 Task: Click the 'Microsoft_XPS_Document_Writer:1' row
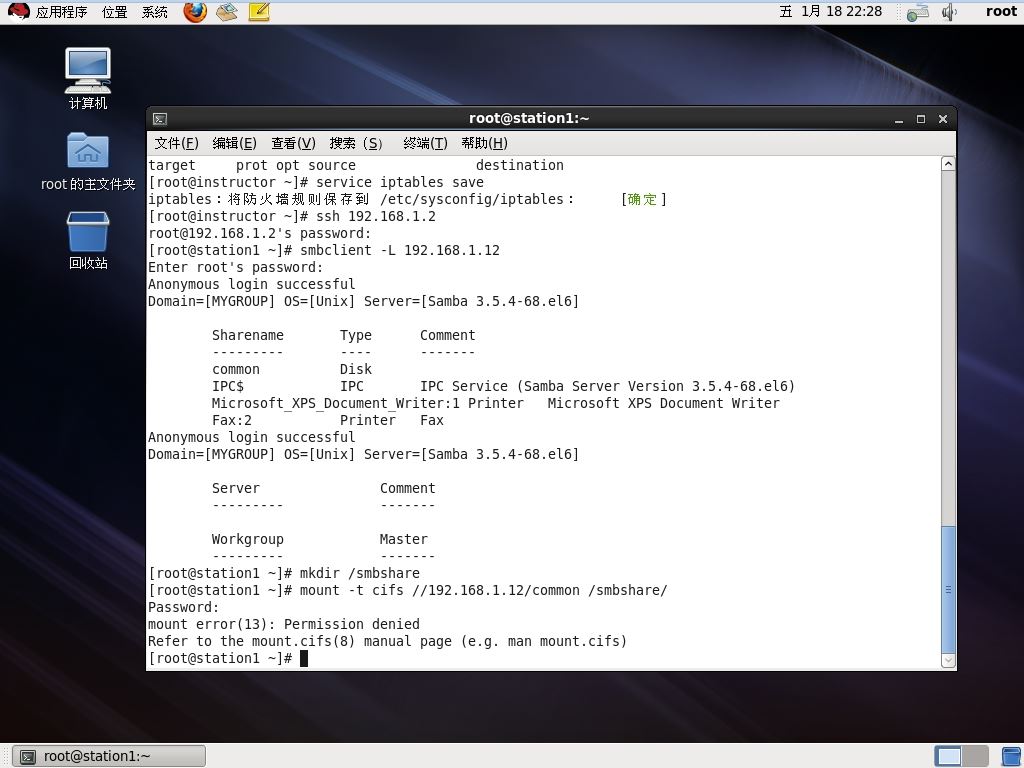pyautogui.click(x=496, y=404)
